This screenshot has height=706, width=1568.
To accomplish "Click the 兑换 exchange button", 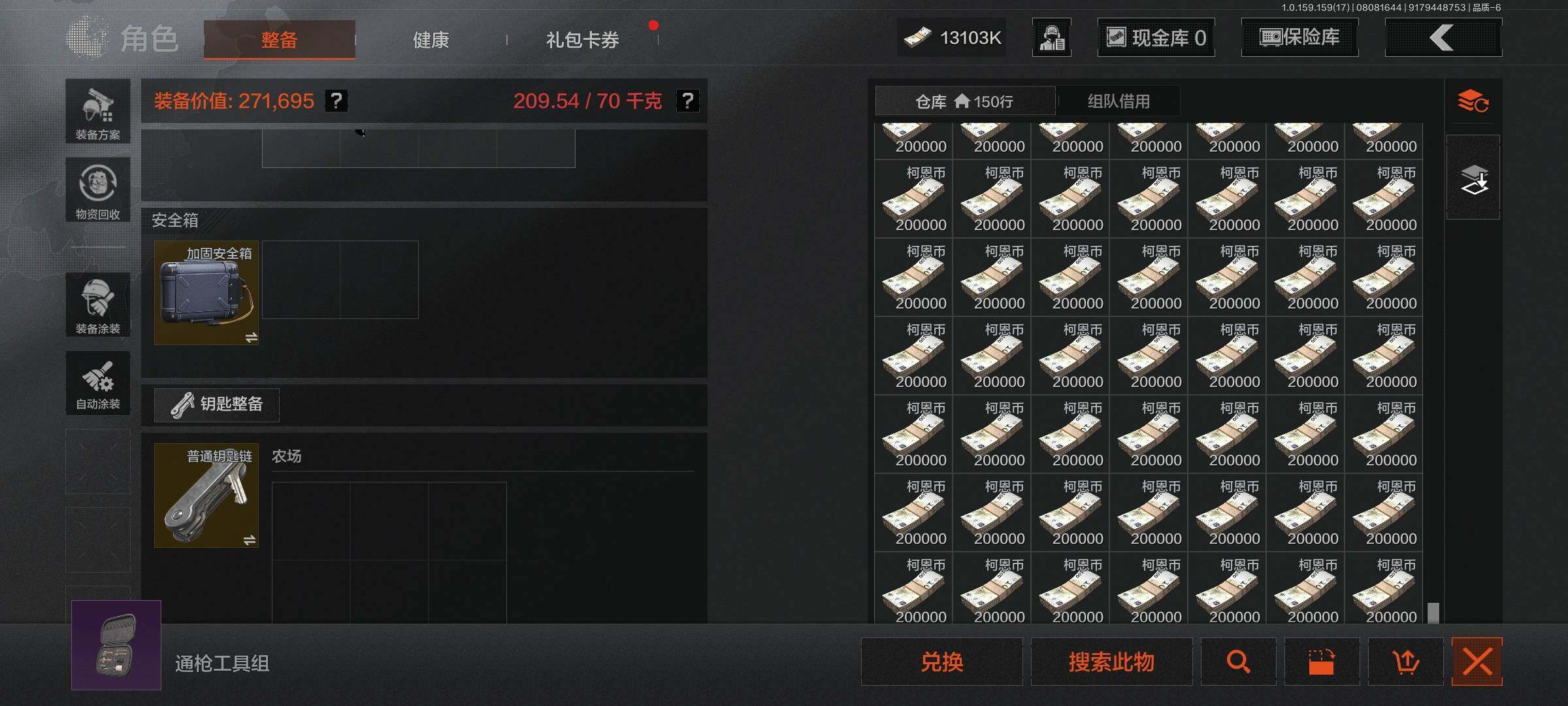I will (942, 662).
